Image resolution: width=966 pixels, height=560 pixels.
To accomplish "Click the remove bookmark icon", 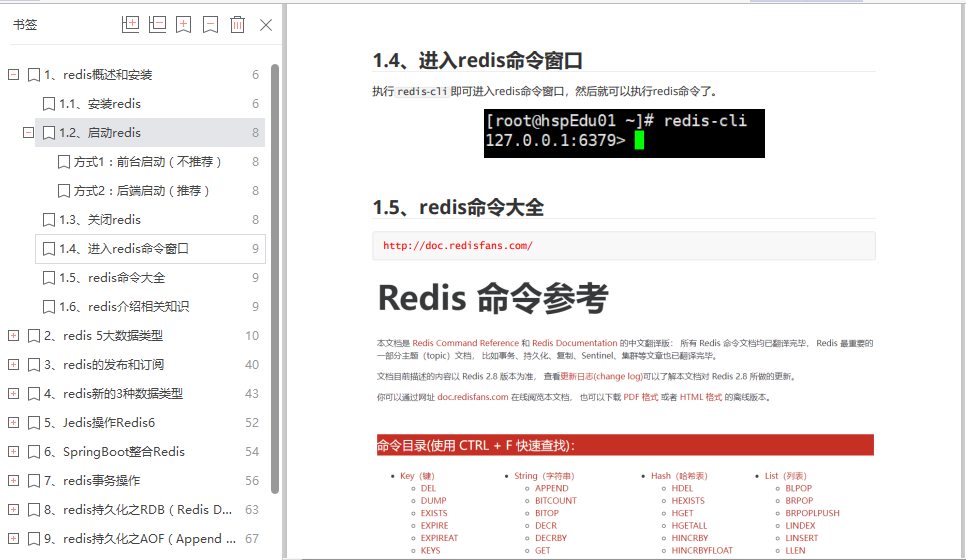I will [211, 25].
